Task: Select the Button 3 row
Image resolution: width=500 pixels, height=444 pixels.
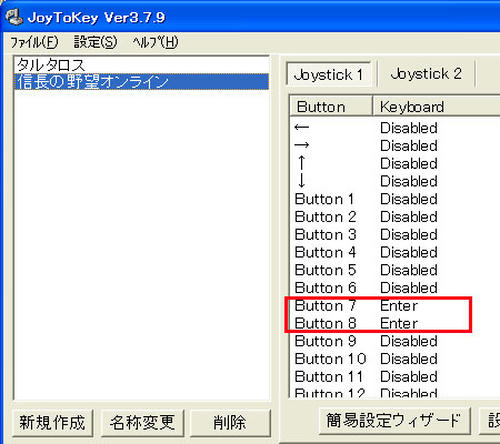Action: point(395,234)
